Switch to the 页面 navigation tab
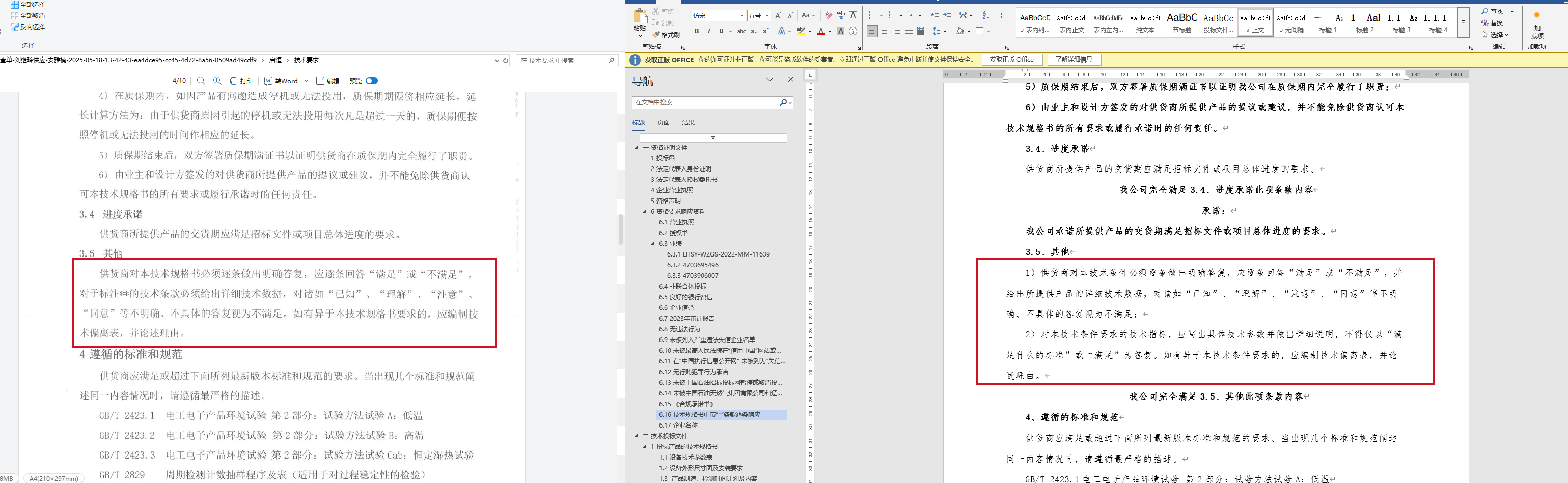Image resolution: width=1568 pixels, height=483 pixels. [x=664, y=122]
